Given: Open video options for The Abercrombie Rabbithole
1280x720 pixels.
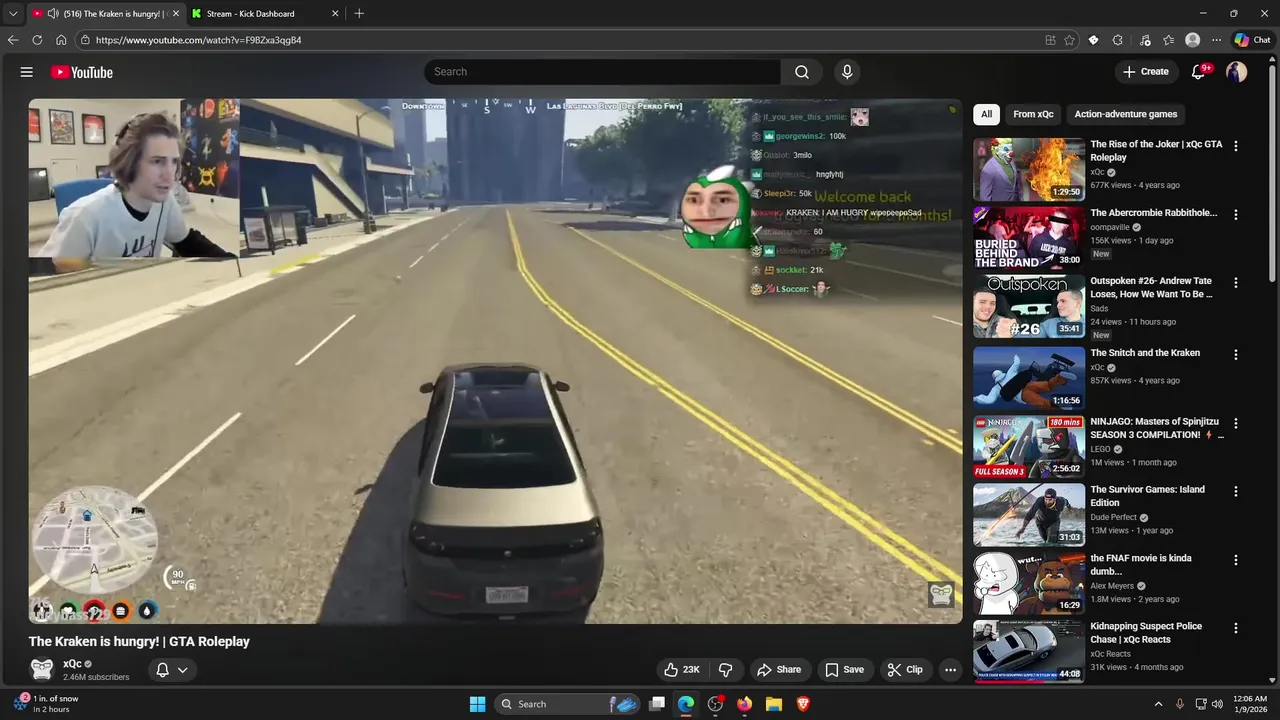Looking at the screenshot, I should pyautogui.click(x=1236, y=215).
